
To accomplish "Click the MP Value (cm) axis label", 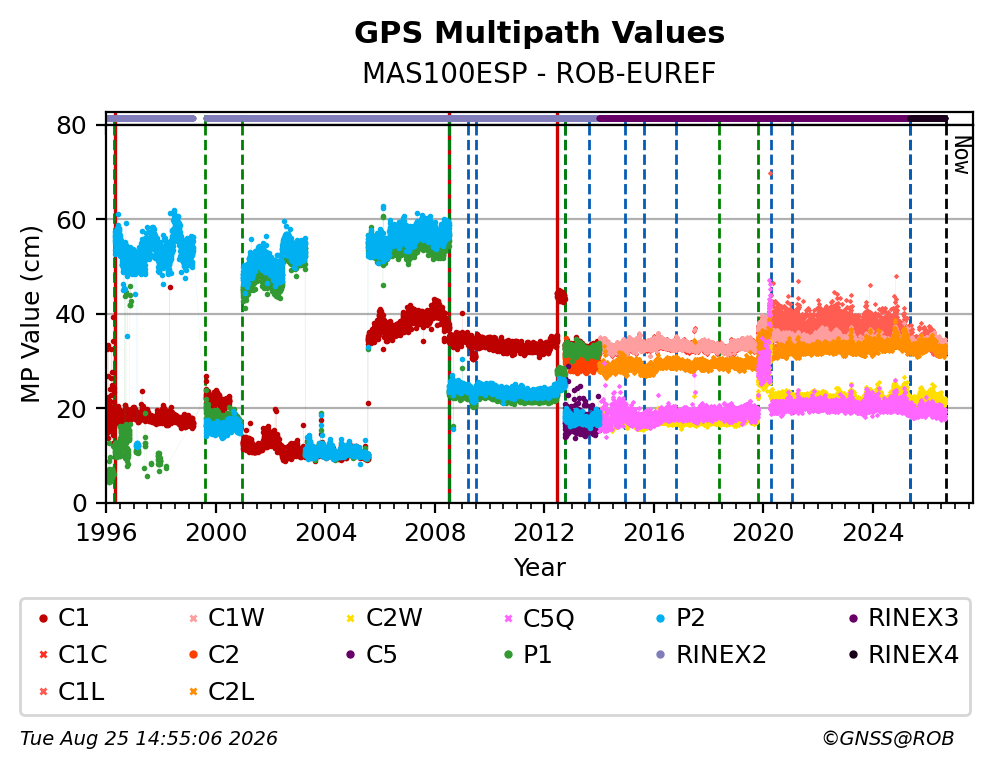I will click(30, 314).
